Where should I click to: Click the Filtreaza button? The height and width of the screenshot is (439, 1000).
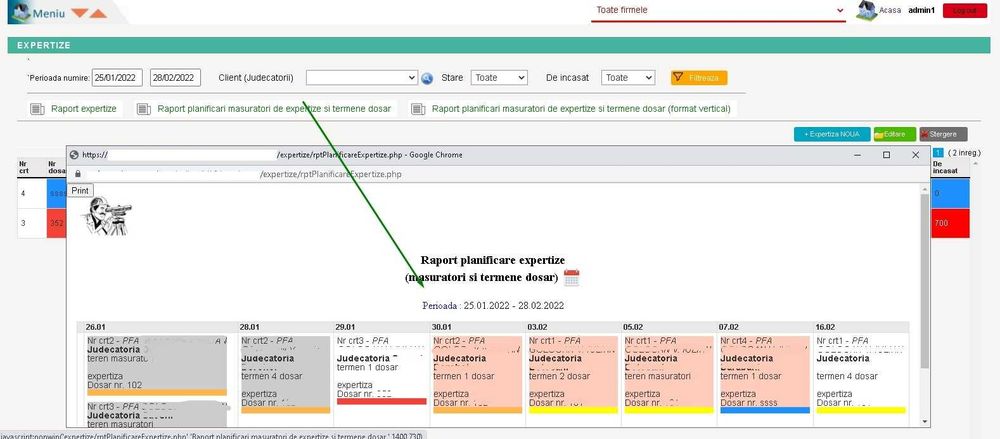(698, 78)
